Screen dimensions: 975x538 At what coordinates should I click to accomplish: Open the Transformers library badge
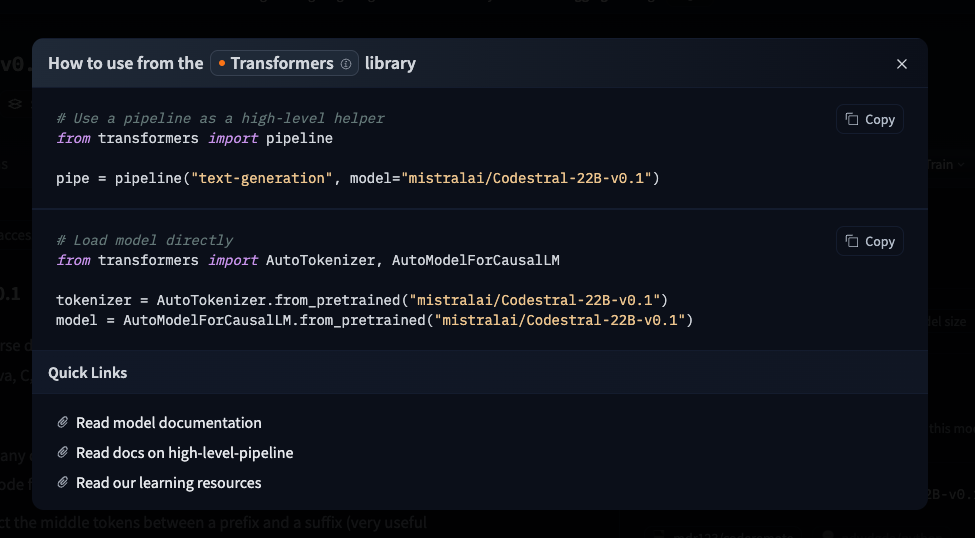point(284,63)
